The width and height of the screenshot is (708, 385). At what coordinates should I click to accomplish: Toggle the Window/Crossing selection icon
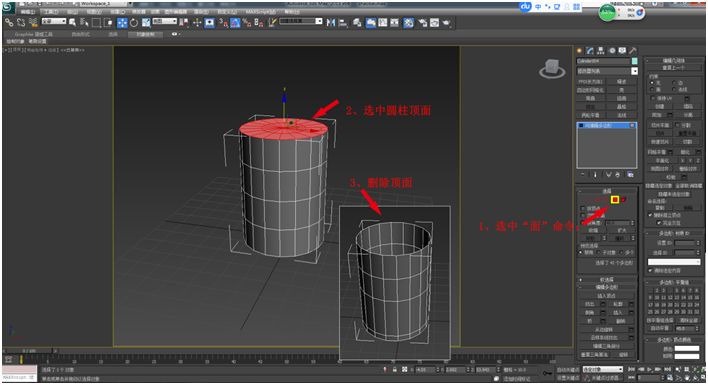coord(108,23)
